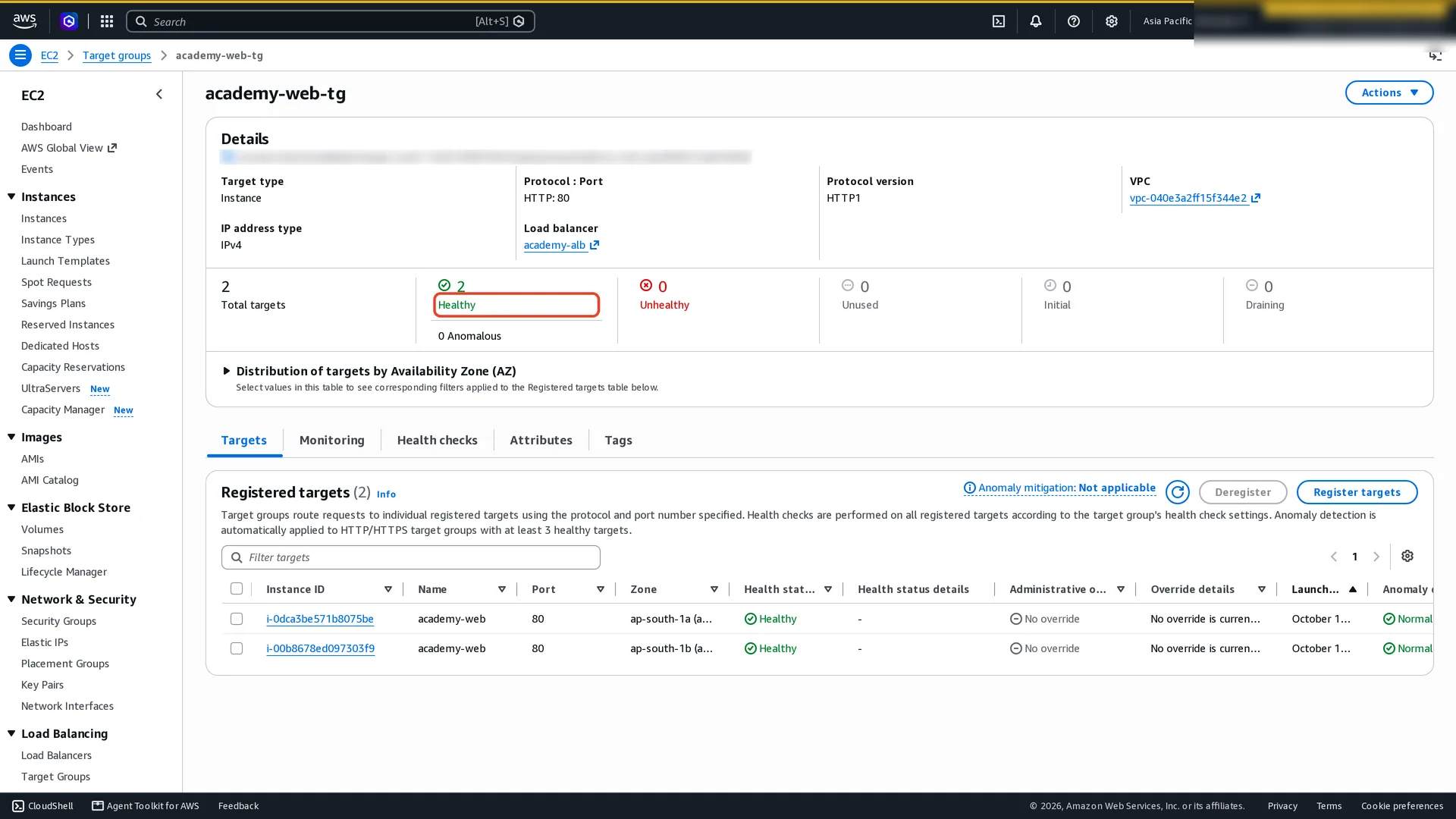Open Load Balancers in sidebar
This screenshot has width=1456, height=819.
click(57, 755)
